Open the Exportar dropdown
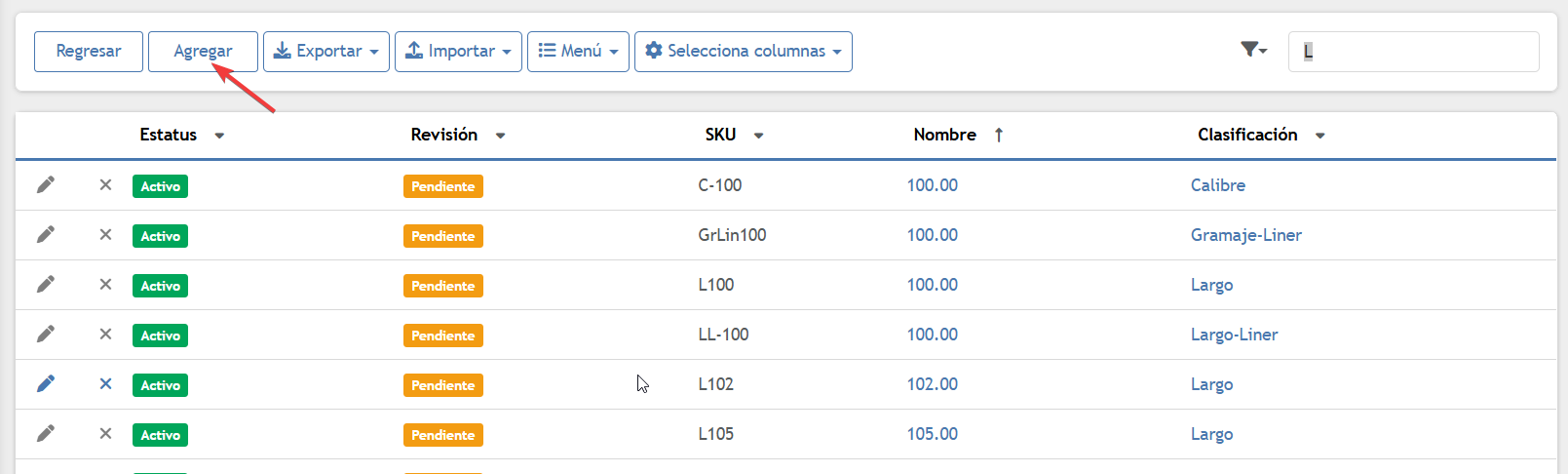Image resolution: width=1568 pixels, height=474 pixels. pyautogui.click(x=326, y=52)
